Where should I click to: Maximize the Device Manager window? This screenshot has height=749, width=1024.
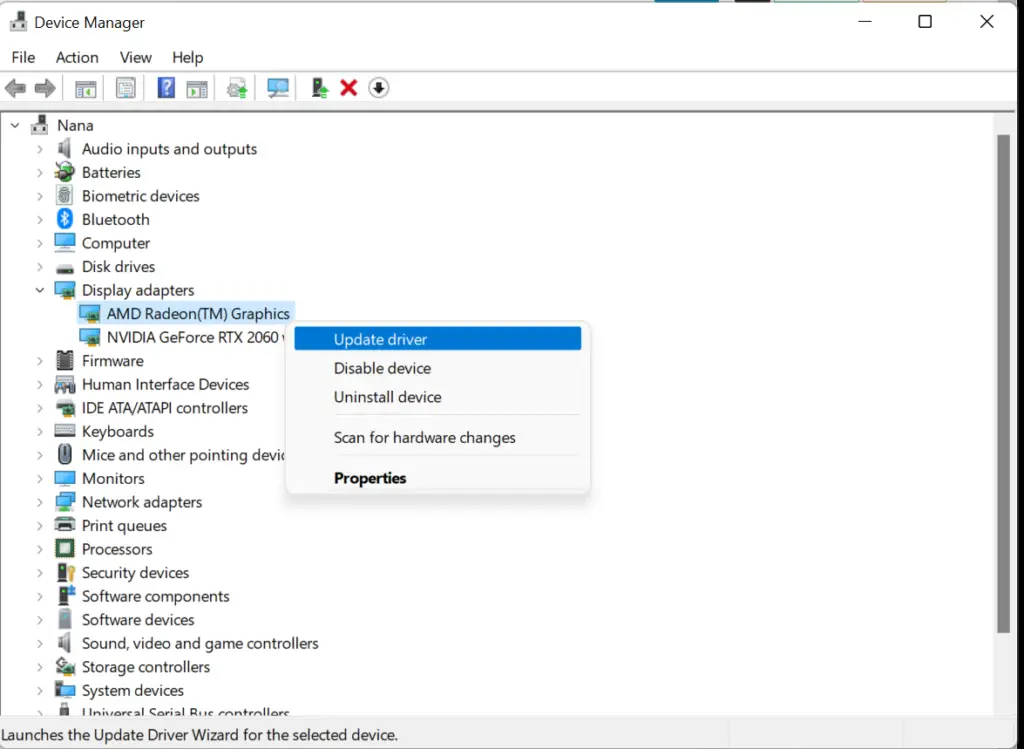(925, 22)
